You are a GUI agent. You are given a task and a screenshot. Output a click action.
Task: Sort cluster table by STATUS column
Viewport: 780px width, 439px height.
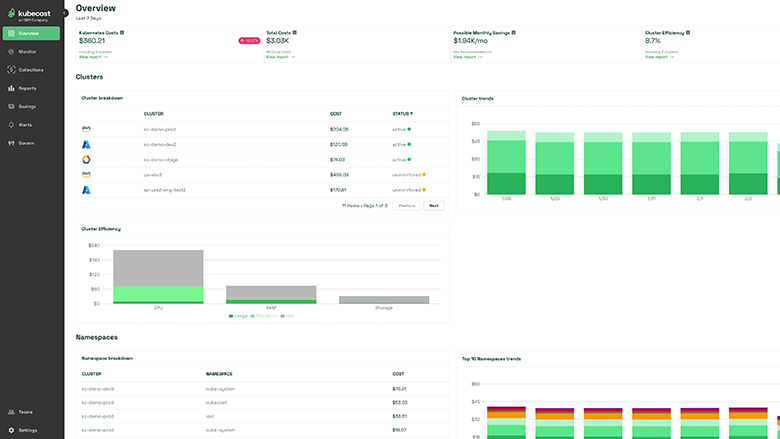[402, 114]
